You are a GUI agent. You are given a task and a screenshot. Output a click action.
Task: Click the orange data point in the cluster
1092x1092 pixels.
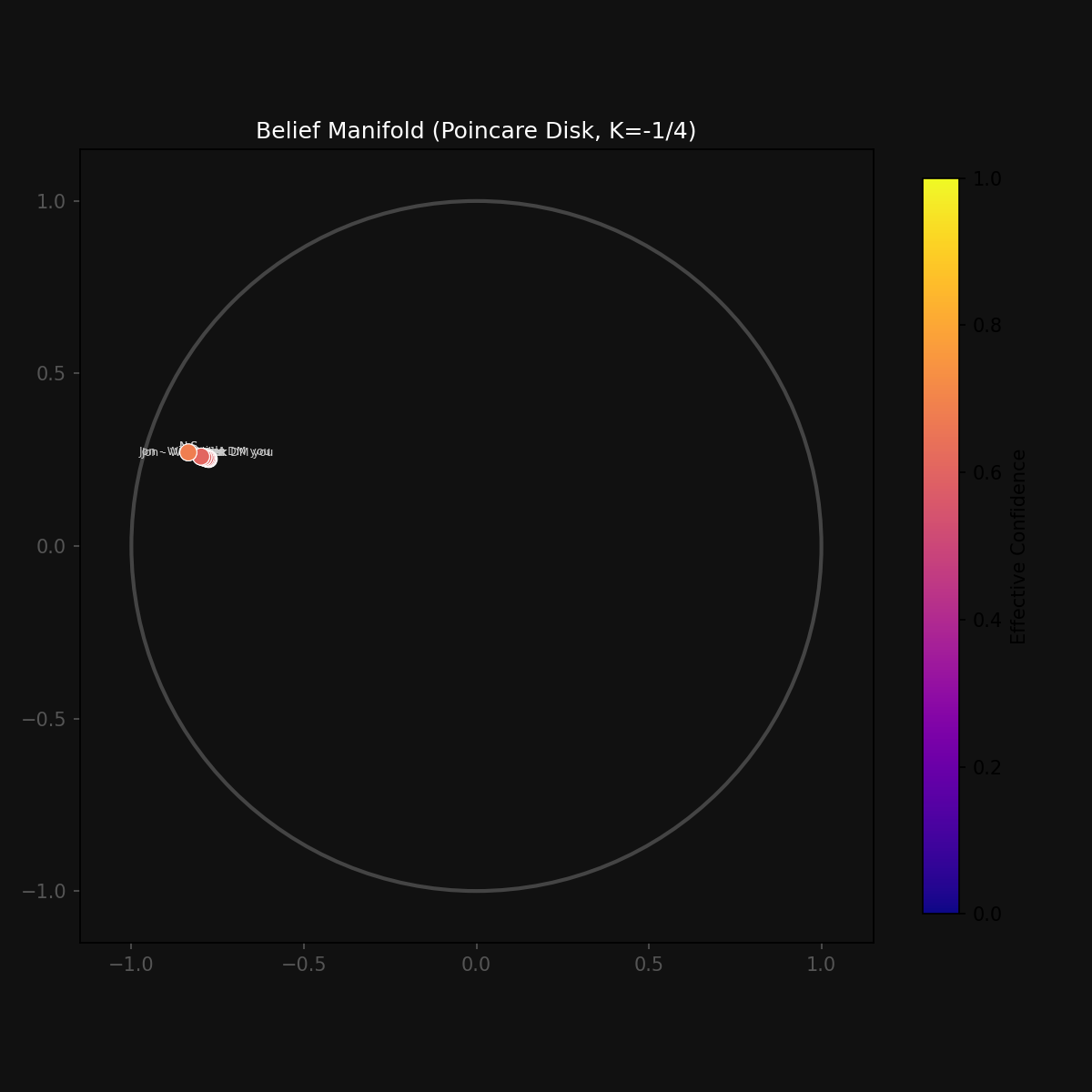[x=188, y=452]
